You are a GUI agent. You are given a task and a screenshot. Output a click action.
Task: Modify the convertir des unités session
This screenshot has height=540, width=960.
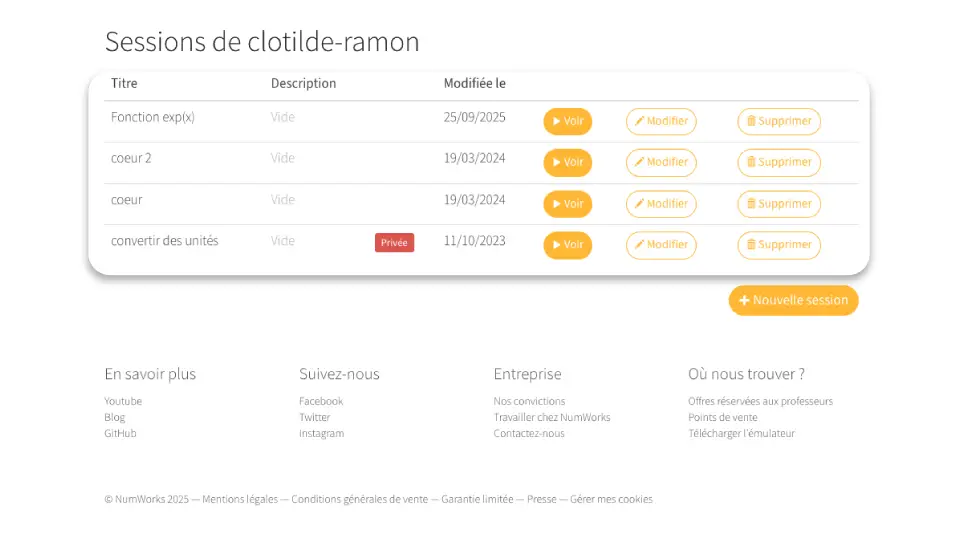coord(661,245)
